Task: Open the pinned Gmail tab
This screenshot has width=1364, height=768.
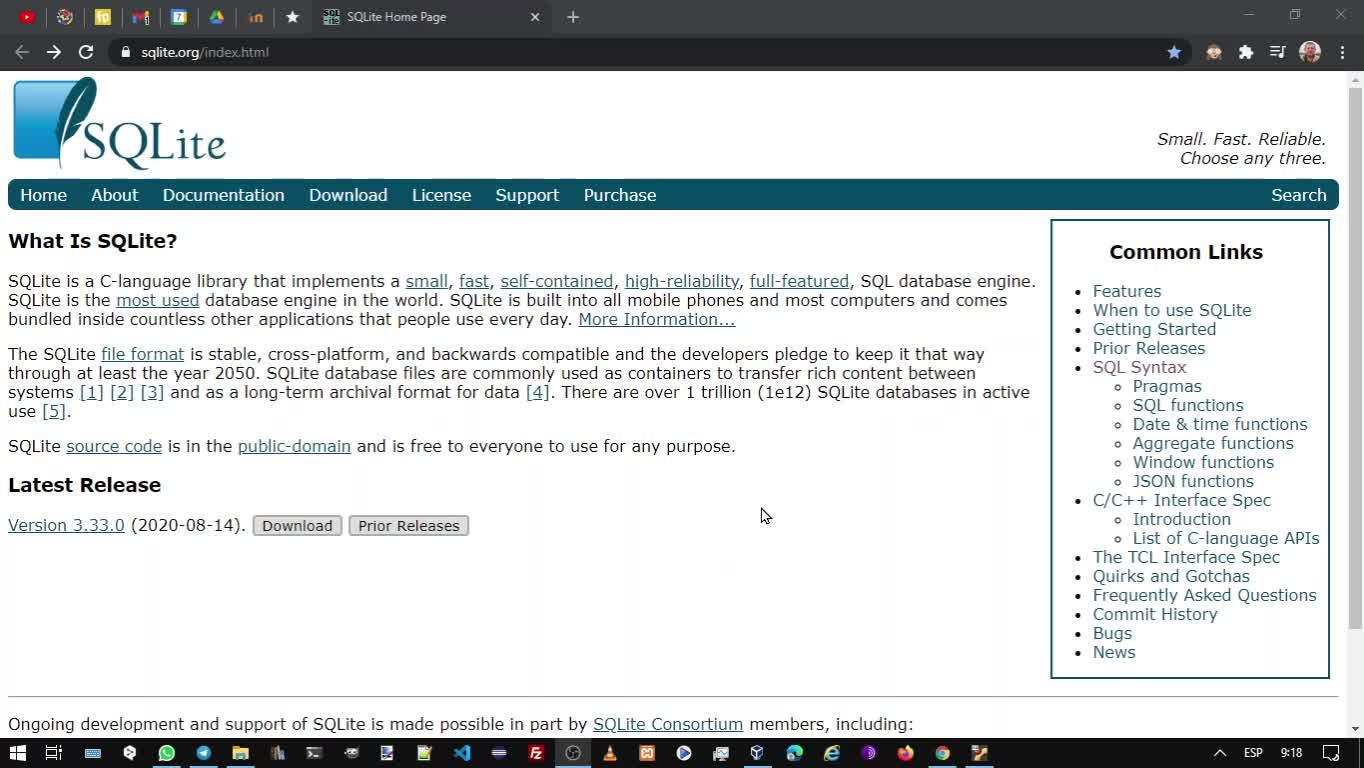Action: [141, 17]
